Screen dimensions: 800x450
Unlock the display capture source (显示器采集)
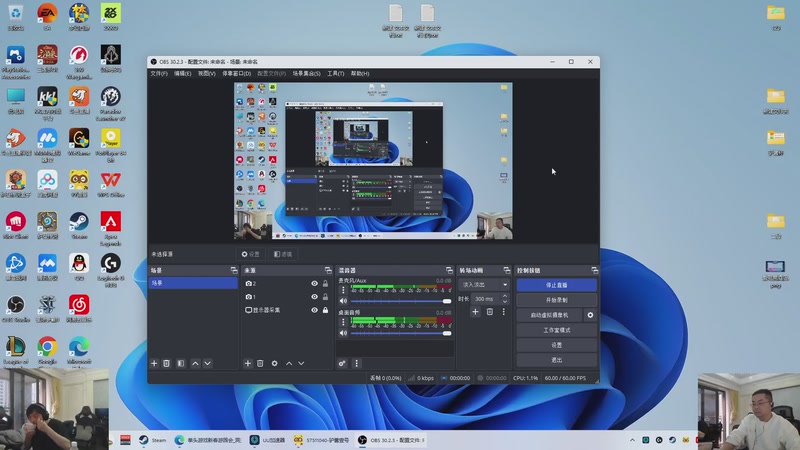(326, 310)
